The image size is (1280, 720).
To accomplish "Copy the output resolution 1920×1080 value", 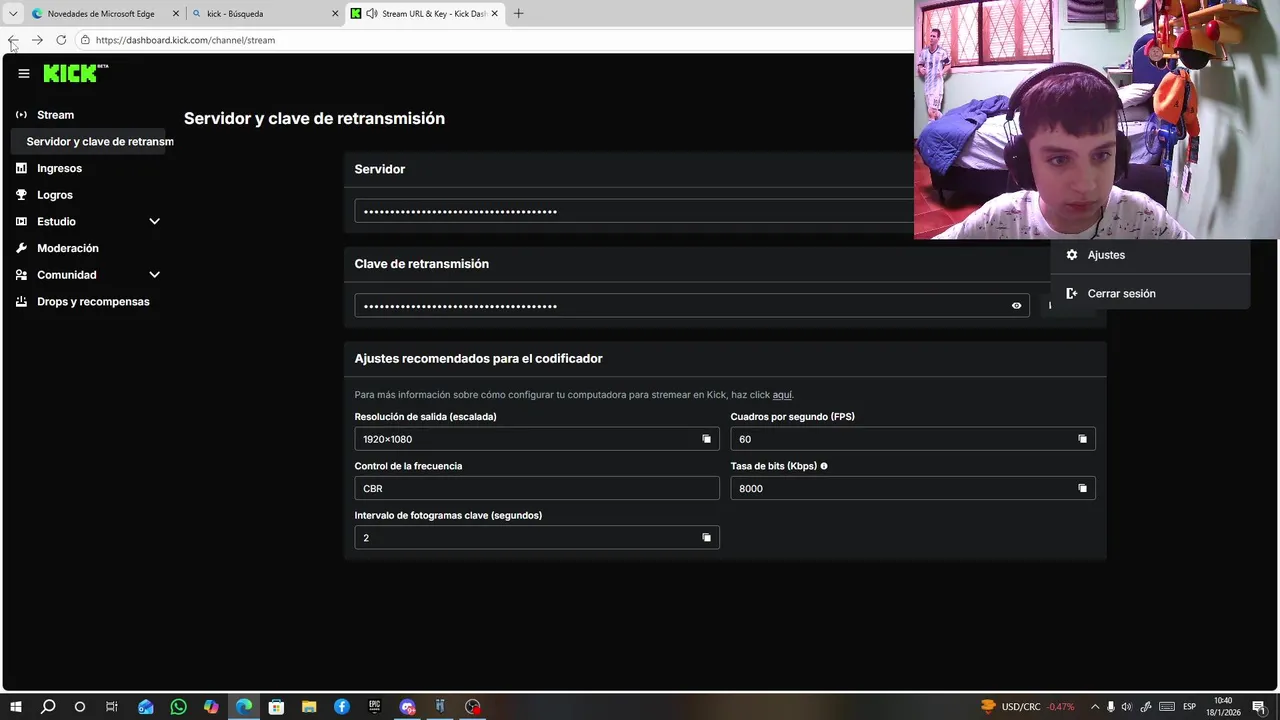I will tap(706, 439).
